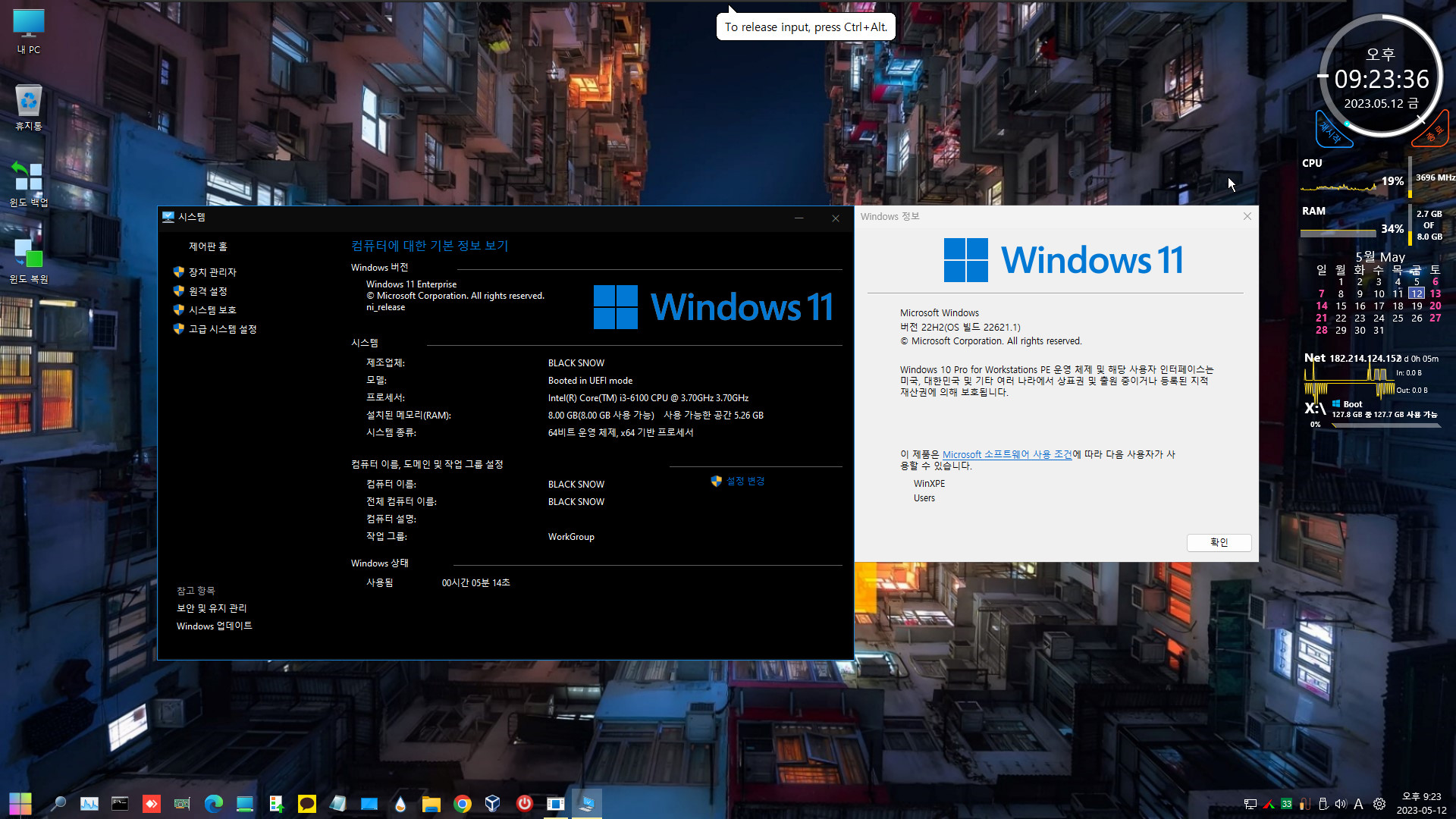Screen dimensions: 1456x819
Task: Click the digital clock 09:23:36 widget
Action: (x=1382, y=79)
